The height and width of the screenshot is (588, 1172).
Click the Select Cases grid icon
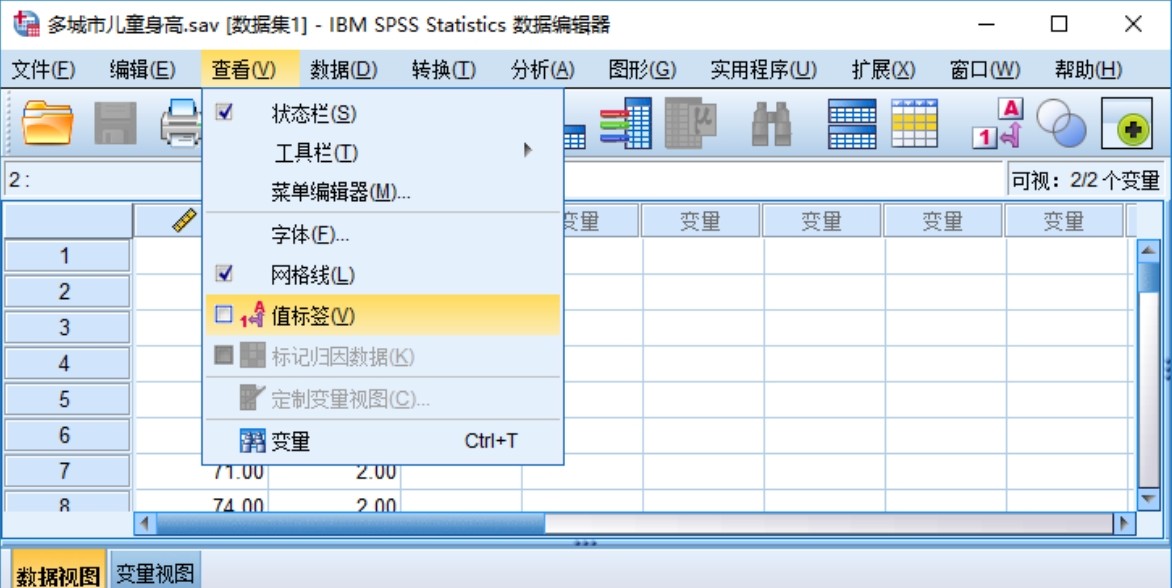(x=915, y=123)
